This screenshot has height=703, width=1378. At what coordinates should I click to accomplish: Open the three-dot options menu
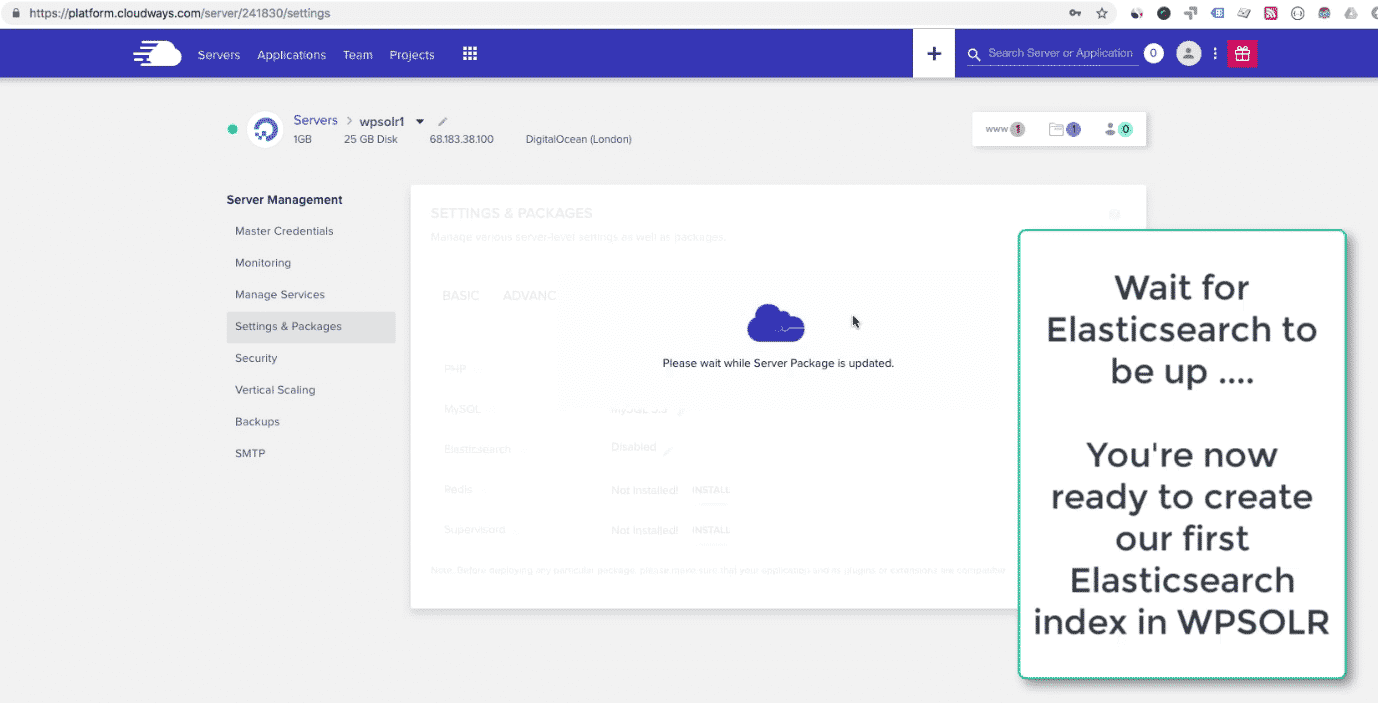tap(1215, 54)
